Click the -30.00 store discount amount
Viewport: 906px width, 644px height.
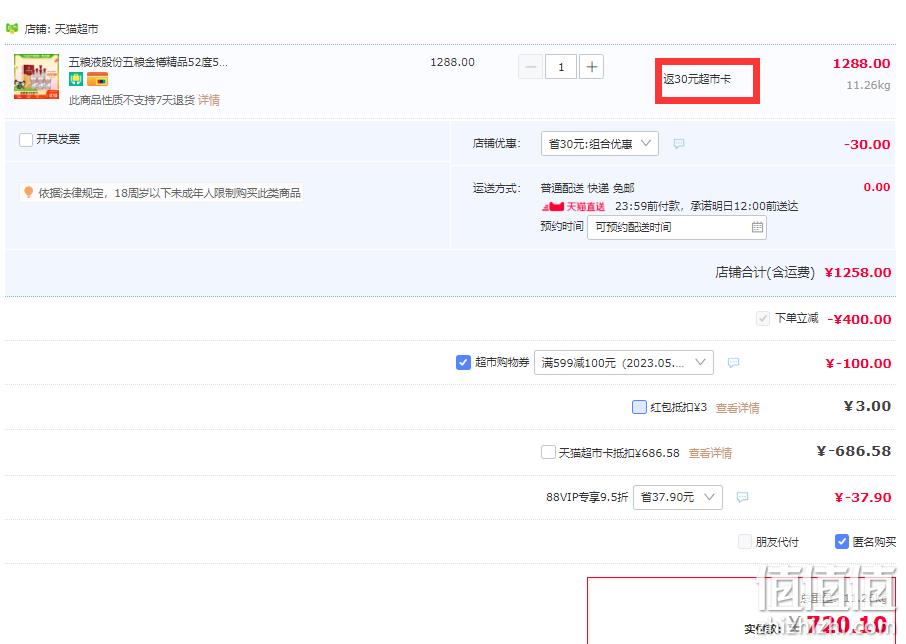click(x=867, y=144)
